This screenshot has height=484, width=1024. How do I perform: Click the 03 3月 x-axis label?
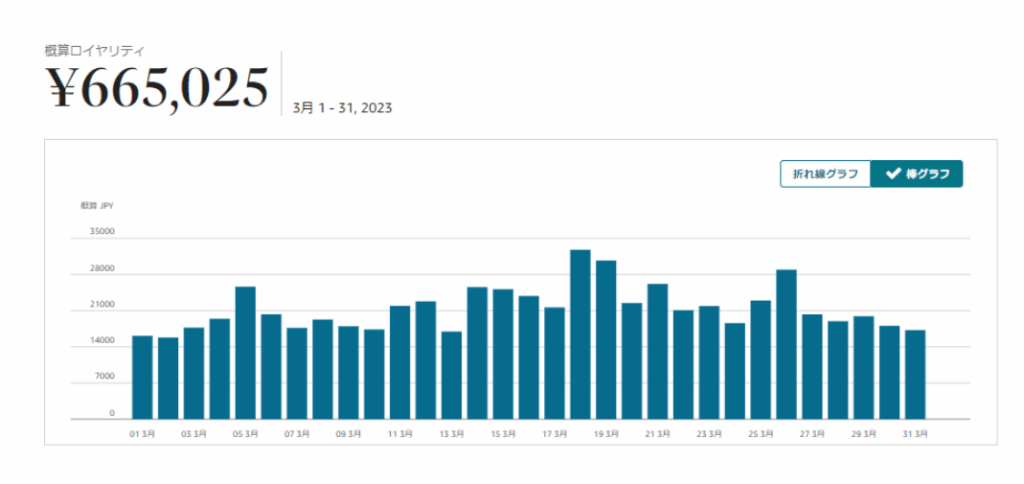(x=194, y=434)
